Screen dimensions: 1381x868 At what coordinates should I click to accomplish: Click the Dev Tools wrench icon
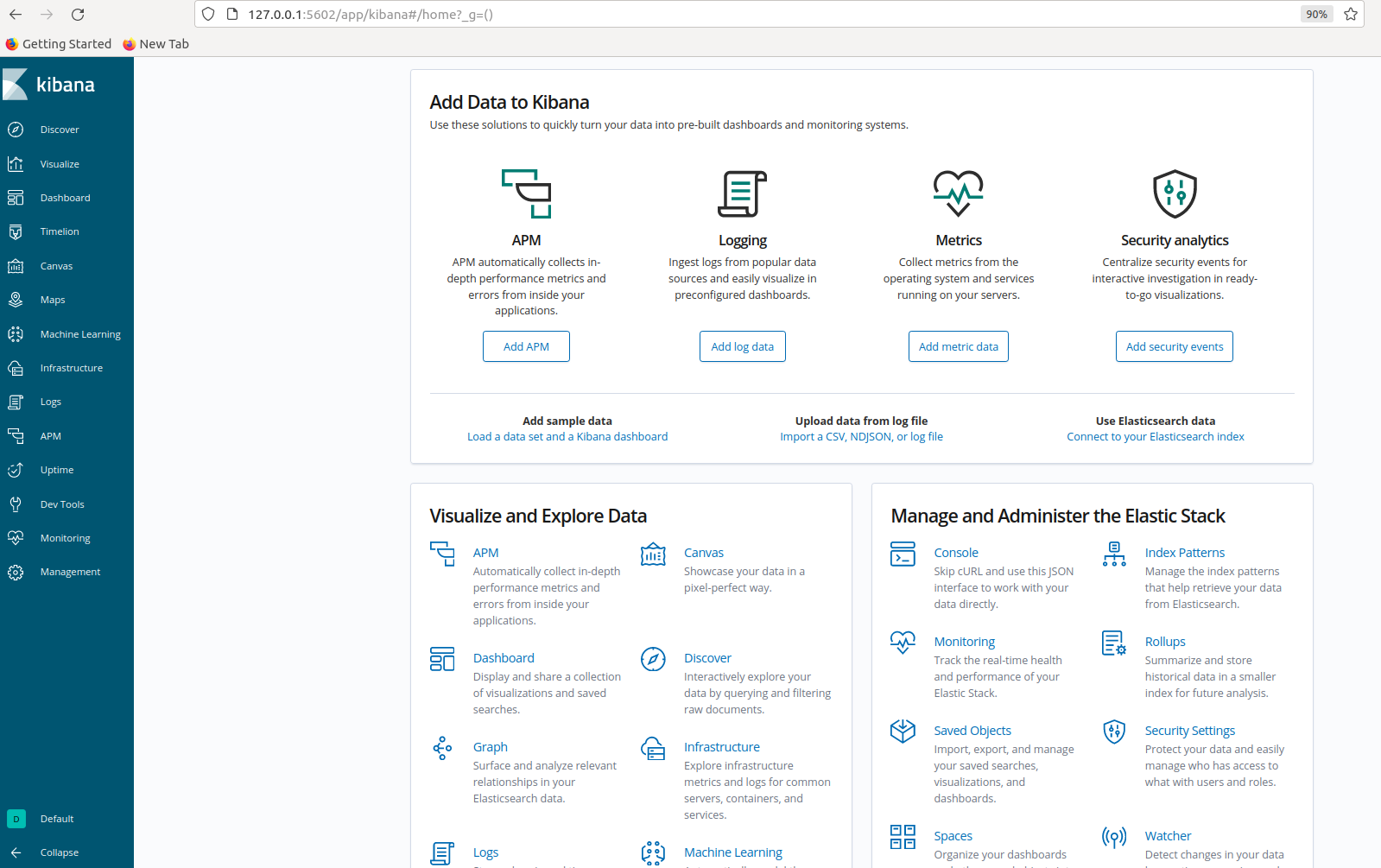(16, 504)
